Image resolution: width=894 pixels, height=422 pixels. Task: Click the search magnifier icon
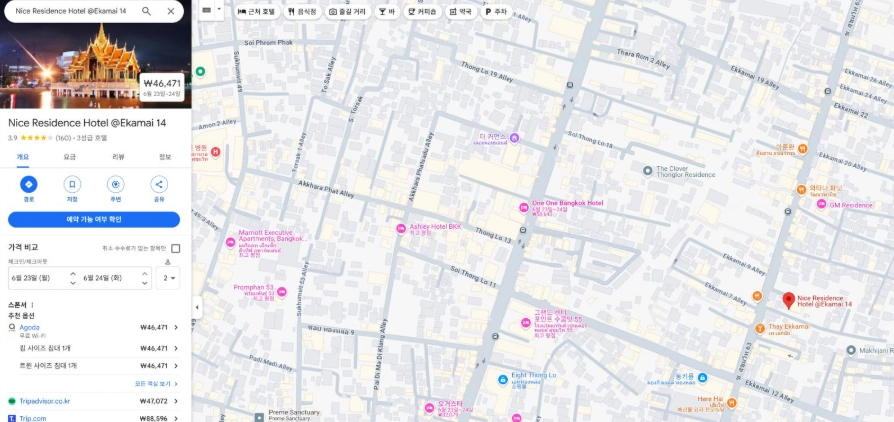click(x=147, y=11)
